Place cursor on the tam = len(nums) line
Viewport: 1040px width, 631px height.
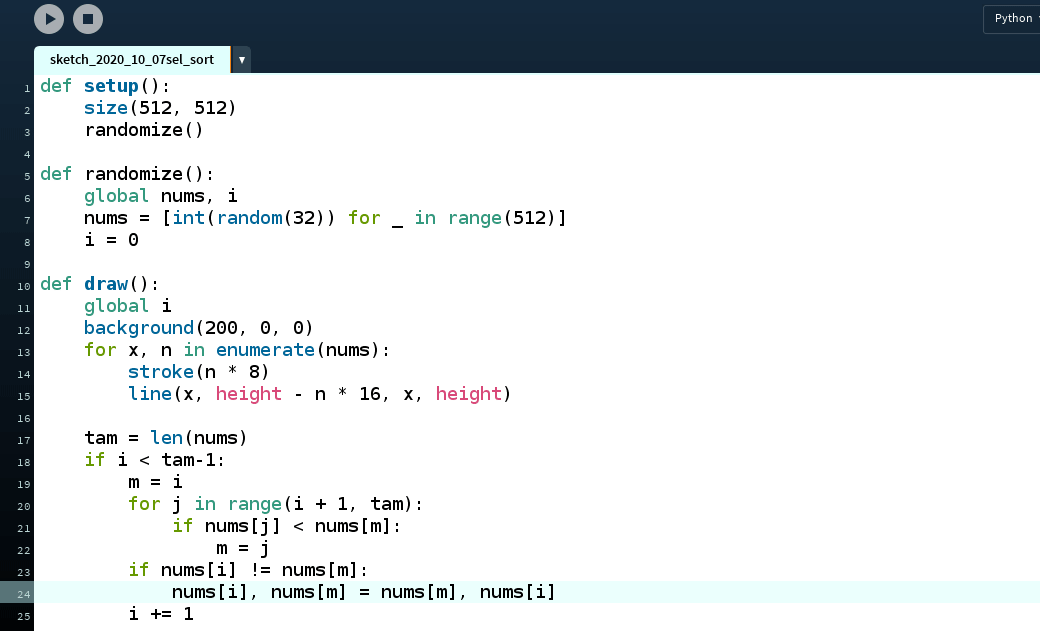(x=165, y=438)
